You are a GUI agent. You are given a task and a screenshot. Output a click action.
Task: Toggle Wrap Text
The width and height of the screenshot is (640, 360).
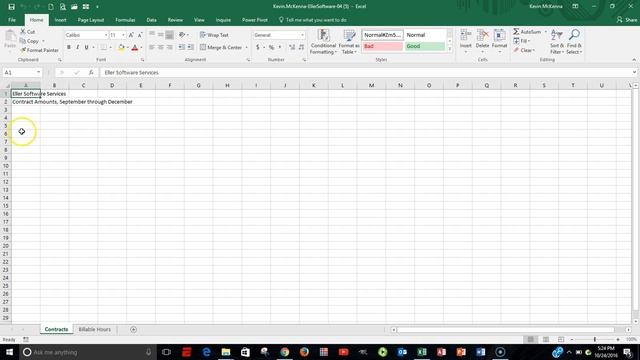[x=214, y=35]
